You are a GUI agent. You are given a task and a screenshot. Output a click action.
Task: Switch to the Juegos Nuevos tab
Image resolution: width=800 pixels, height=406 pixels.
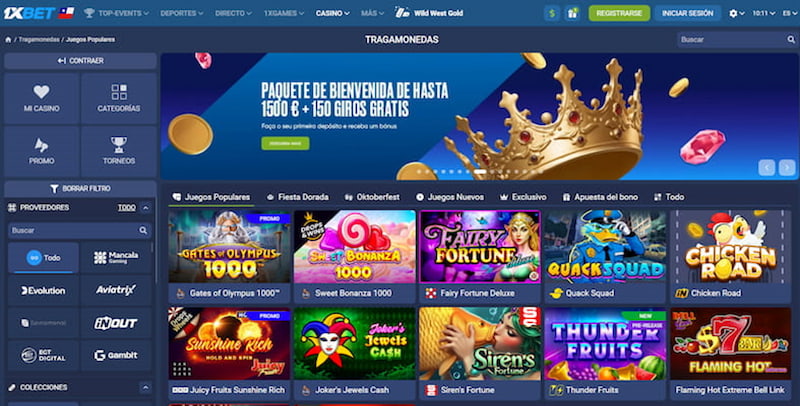450,197
